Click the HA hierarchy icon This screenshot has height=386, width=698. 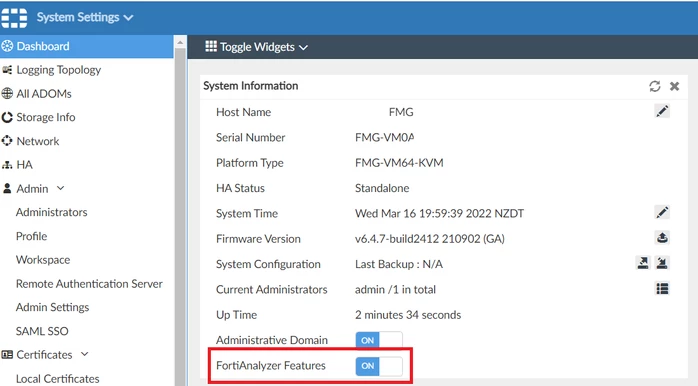(x=7, y=165)
